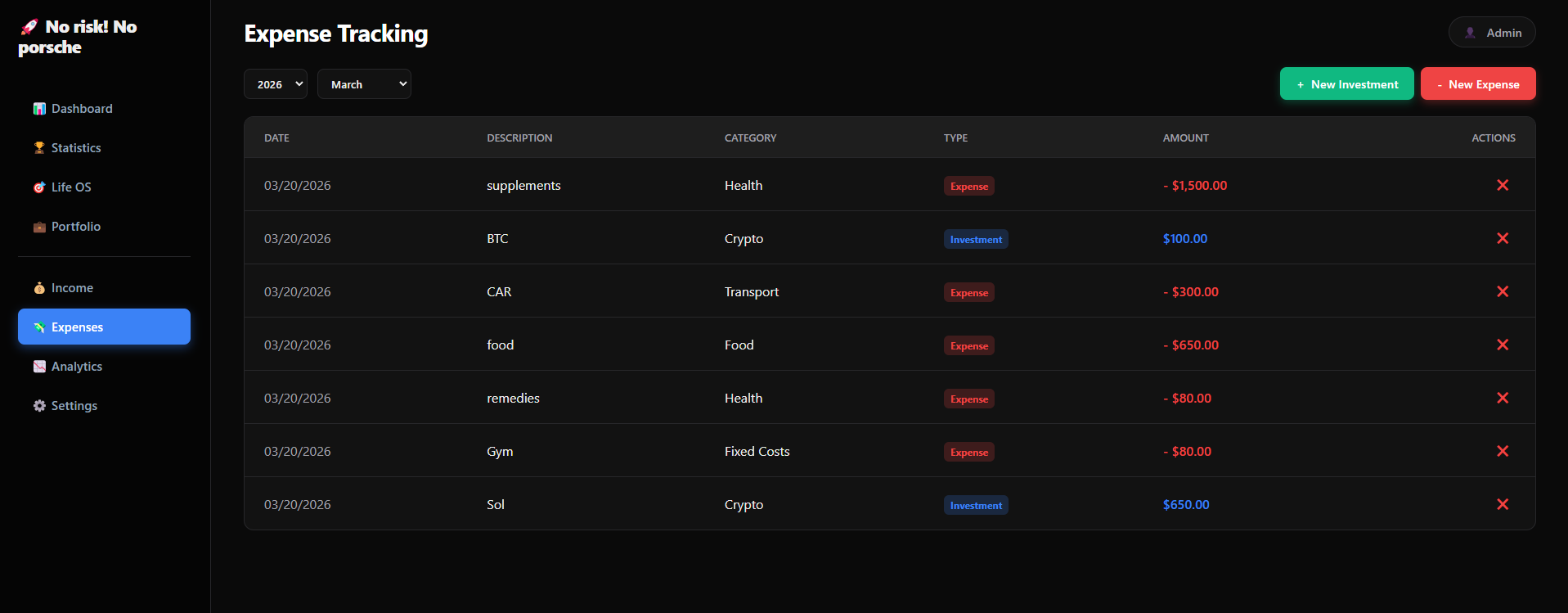Open Analytics from the sidebar

pyautogui.click(x=76, y=367)
